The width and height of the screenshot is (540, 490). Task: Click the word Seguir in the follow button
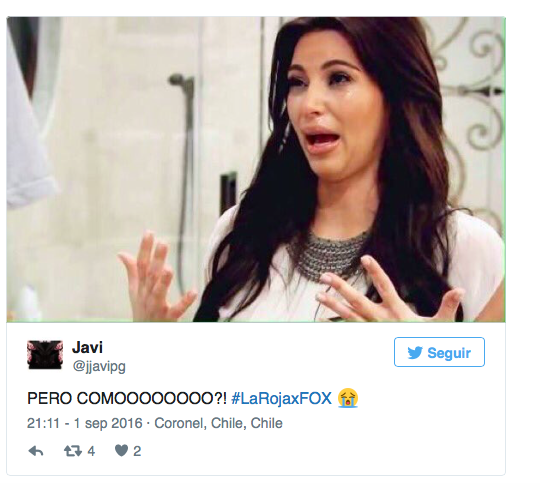pos(449,353)
